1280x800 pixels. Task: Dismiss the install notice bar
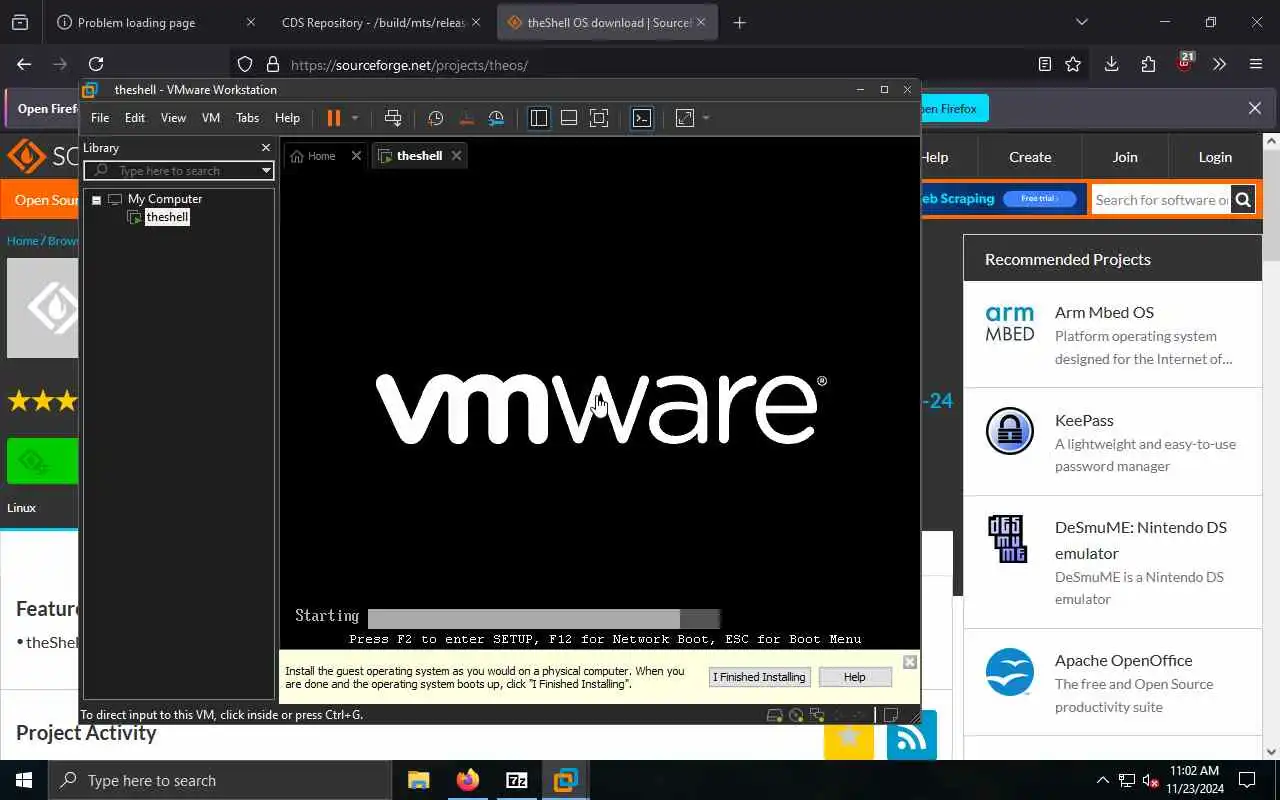tap(909, 662)
